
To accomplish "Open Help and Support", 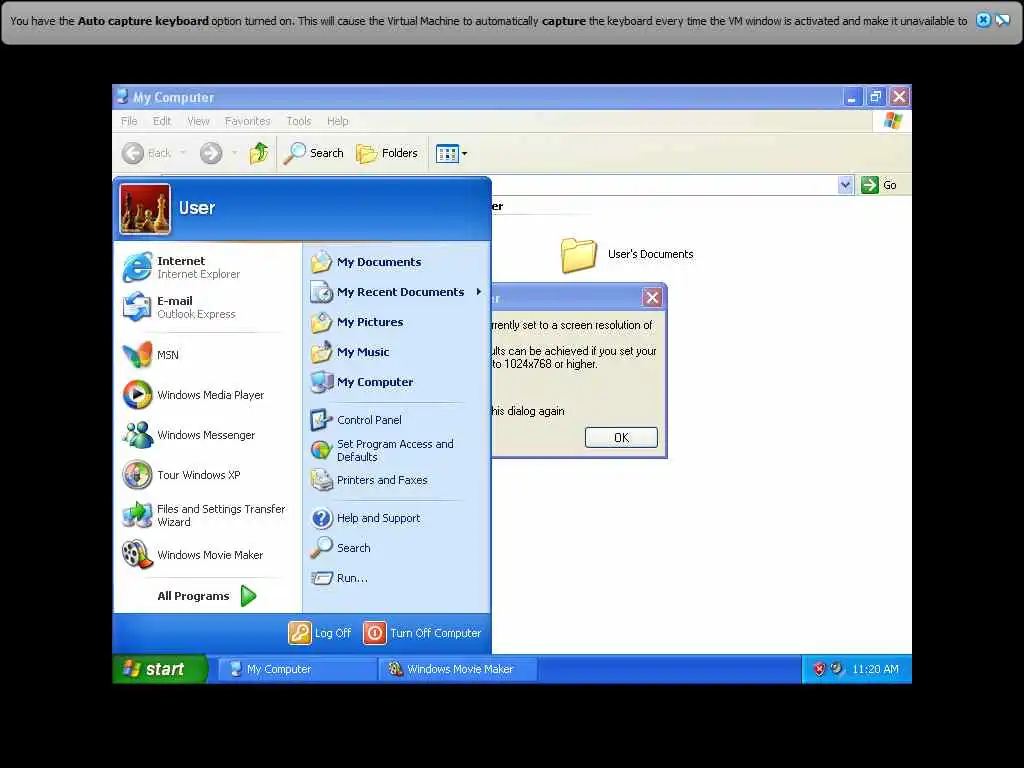I will click(x=397, y=518).
